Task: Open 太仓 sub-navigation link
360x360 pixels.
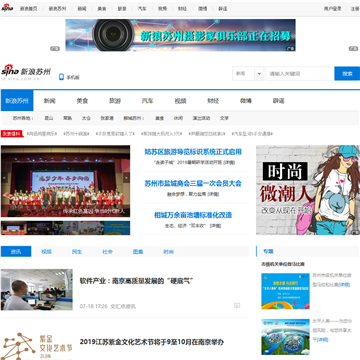Action: pos(86,118)
